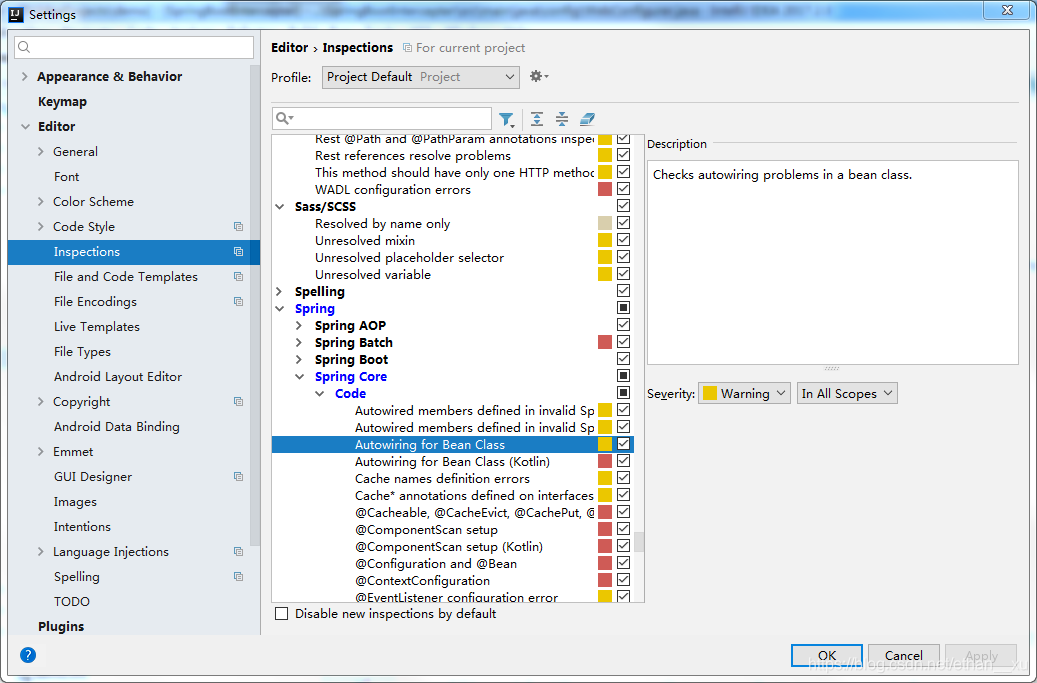Click the OK button
Image resolution: width=1037 pixels, height=683 pixels.
pyautogui.click(x=827, y=655)
